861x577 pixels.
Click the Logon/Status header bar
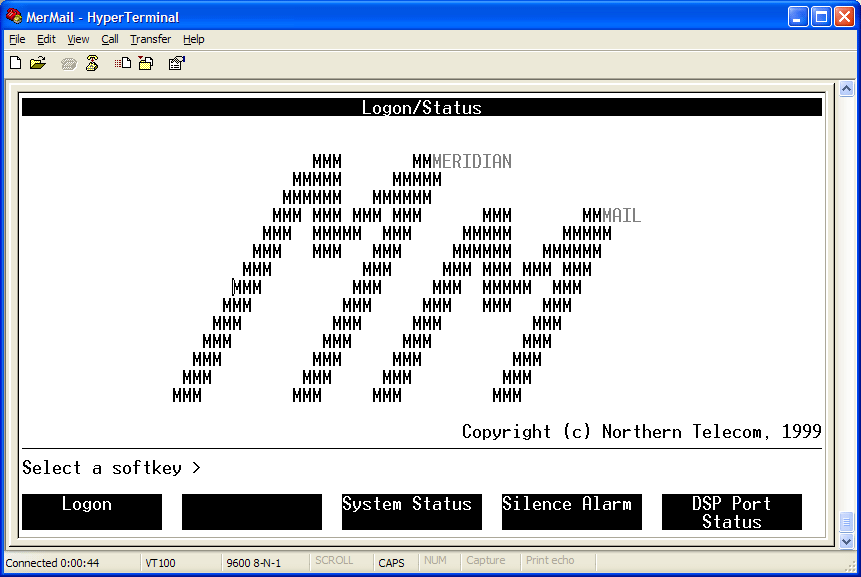click(x=422, y=107)
